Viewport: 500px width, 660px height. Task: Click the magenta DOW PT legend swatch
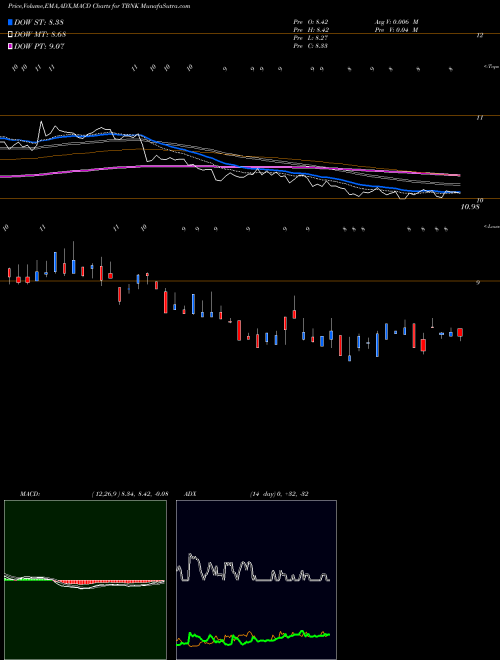(10, 46)
